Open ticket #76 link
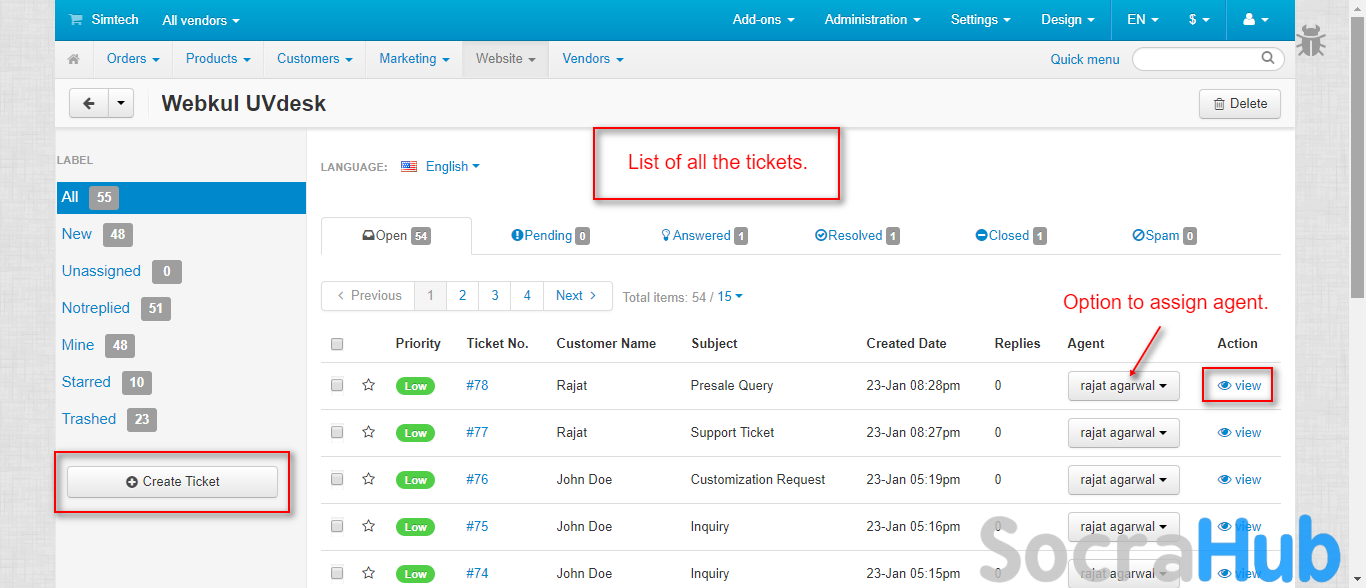Viewport: 1366px width, 588px height. [477, 479]
